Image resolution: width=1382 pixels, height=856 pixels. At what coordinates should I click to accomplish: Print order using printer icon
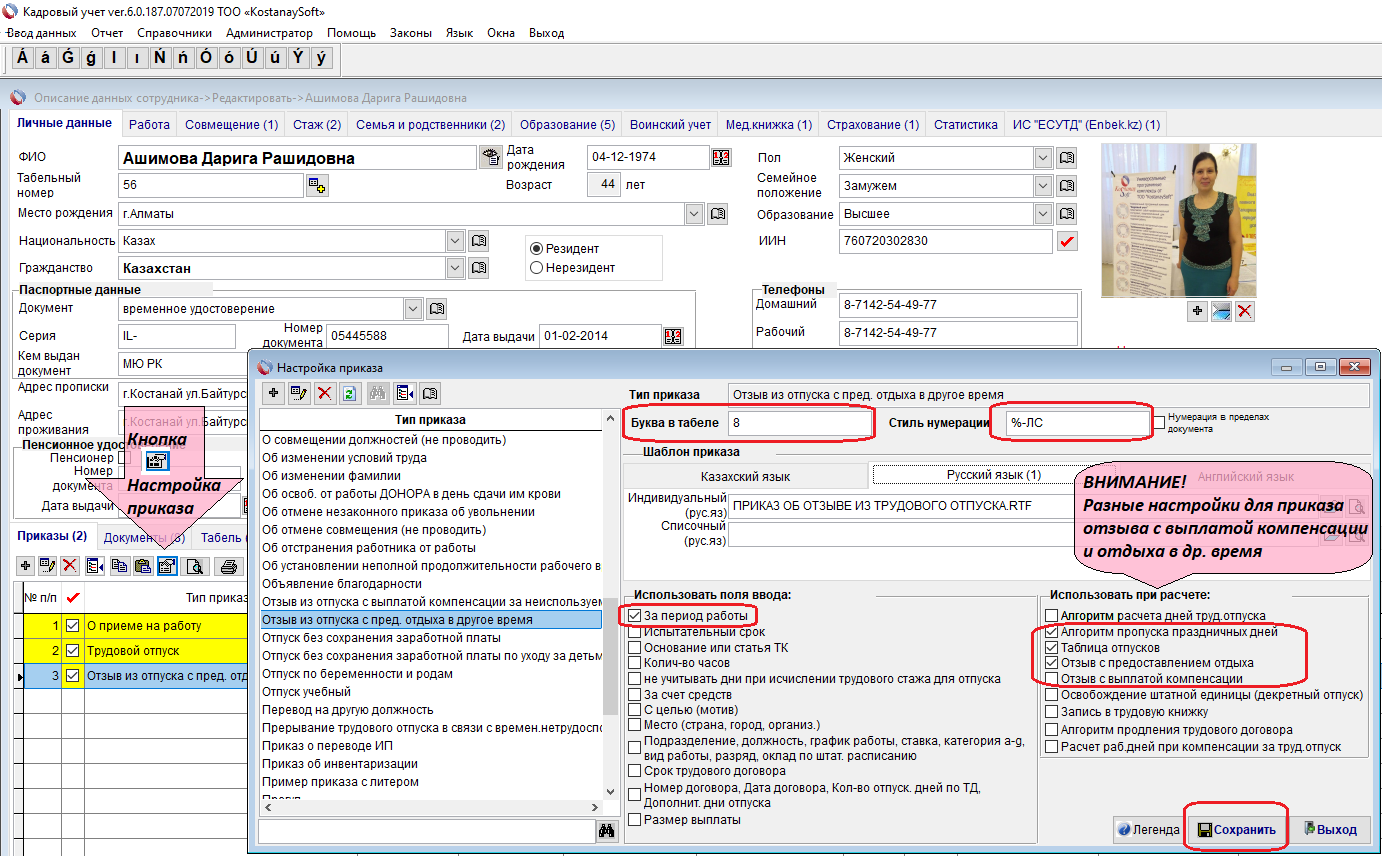click(x=229, y=566)
